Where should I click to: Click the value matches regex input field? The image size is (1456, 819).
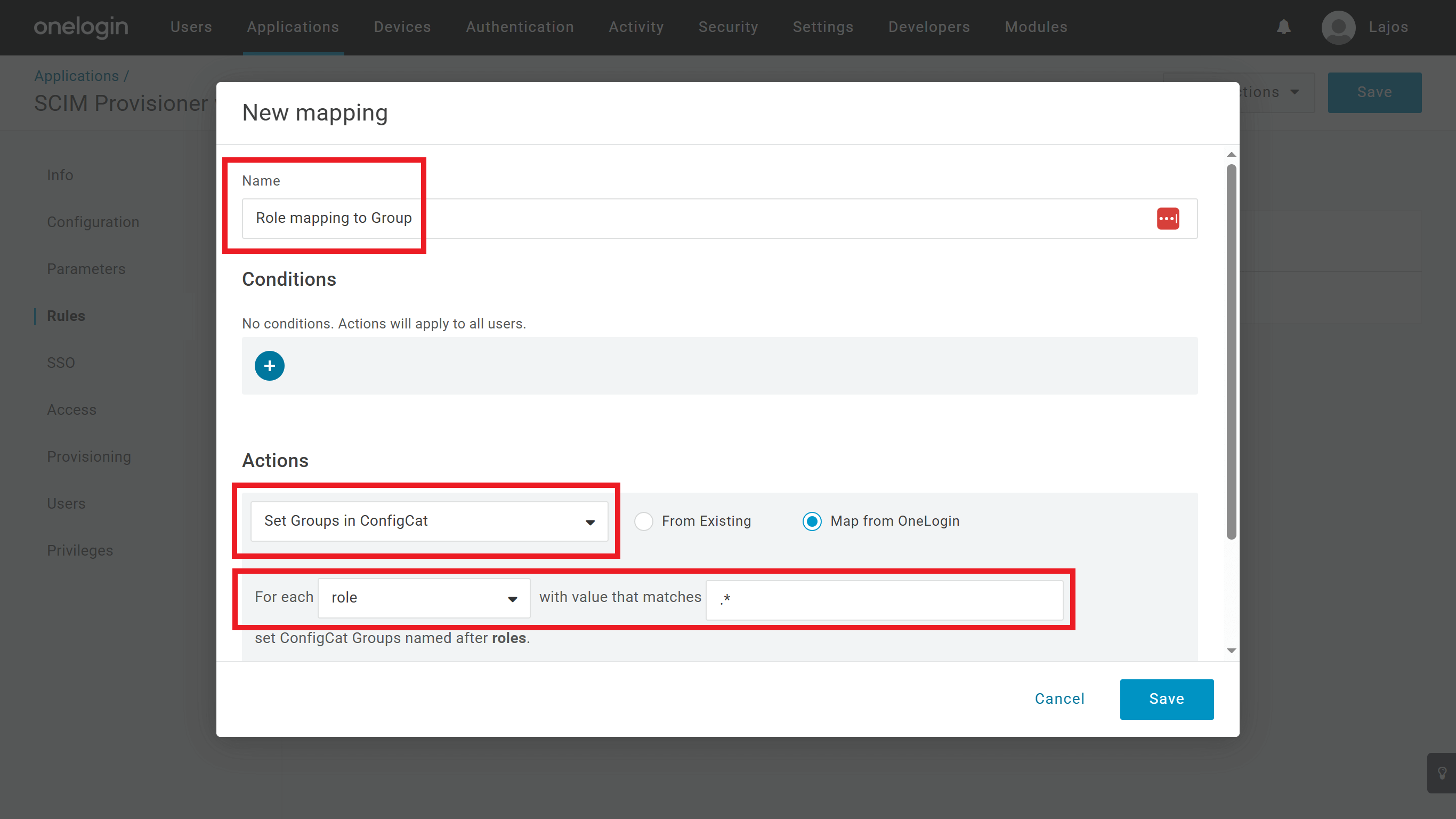[x=884, y=599]
